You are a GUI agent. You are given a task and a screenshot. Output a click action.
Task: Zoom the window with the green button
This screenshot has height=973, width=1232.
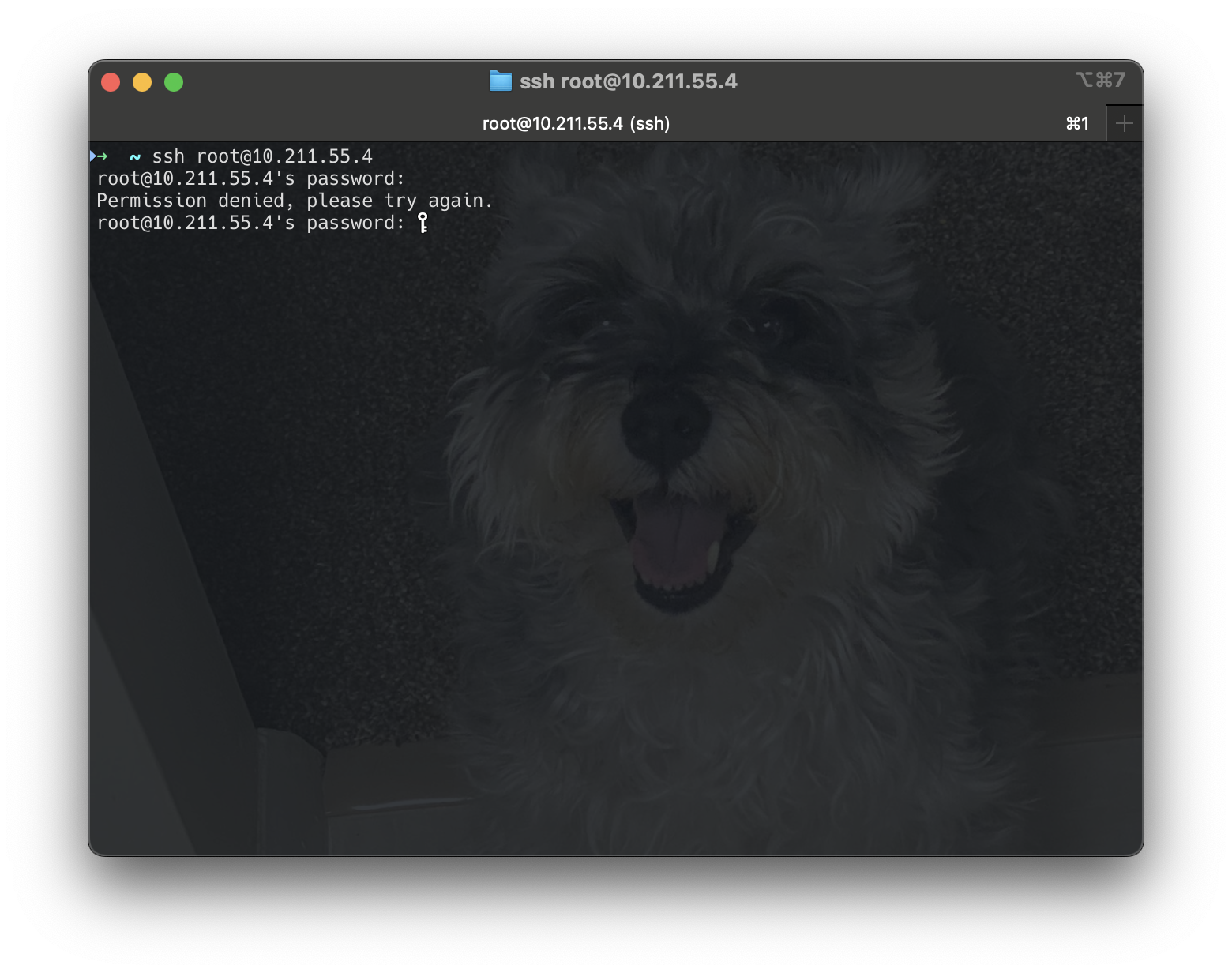[x=174, y=82]
